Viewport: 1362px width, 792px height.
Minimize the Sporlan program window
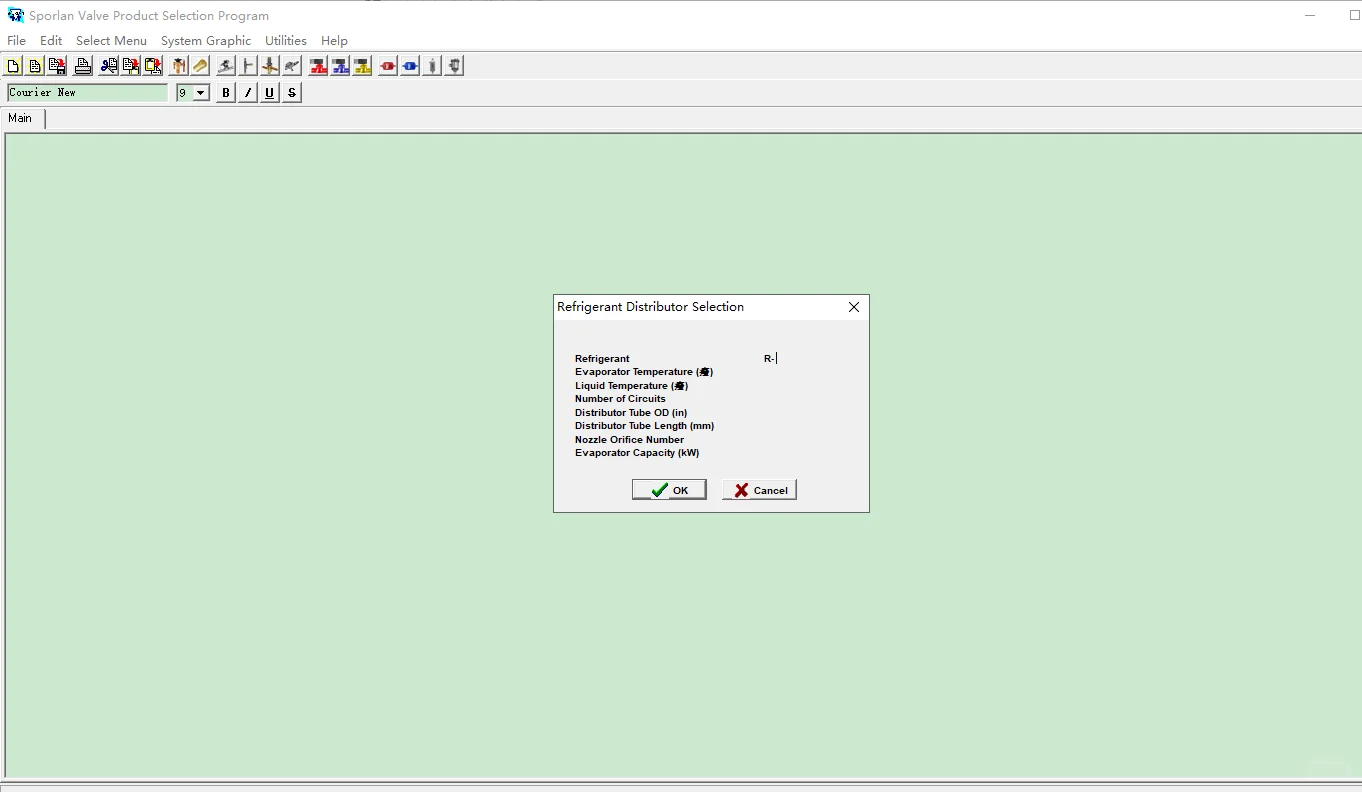coord(1311,15)
